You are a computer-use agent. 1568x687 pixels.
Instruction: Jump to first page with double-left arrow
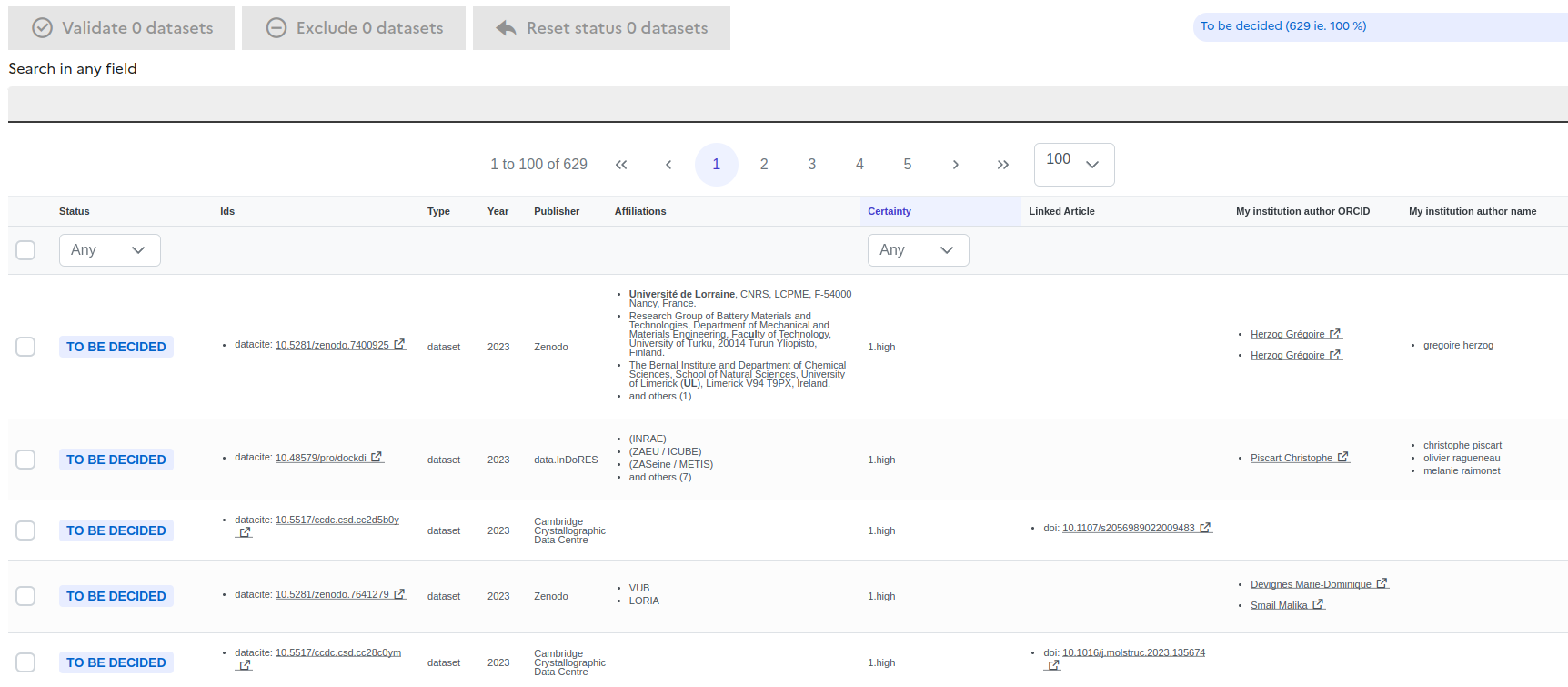(621, 165)
